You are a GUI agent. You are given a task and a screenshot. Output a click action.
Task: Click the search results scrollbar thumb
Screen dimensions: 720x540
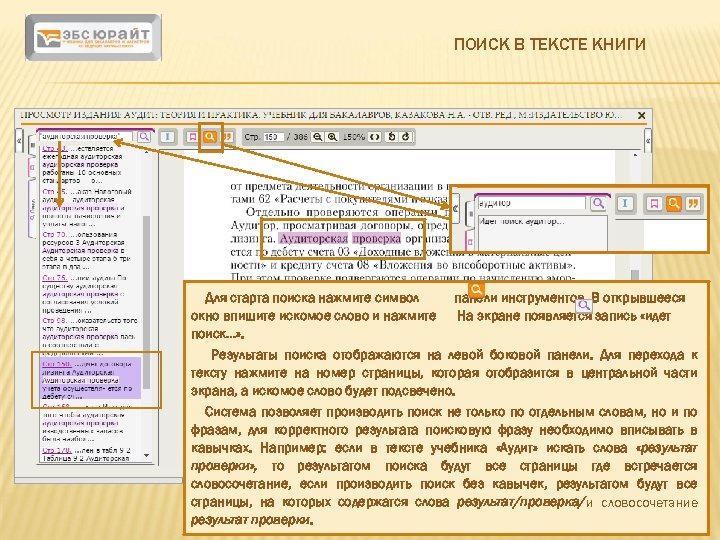146,301
